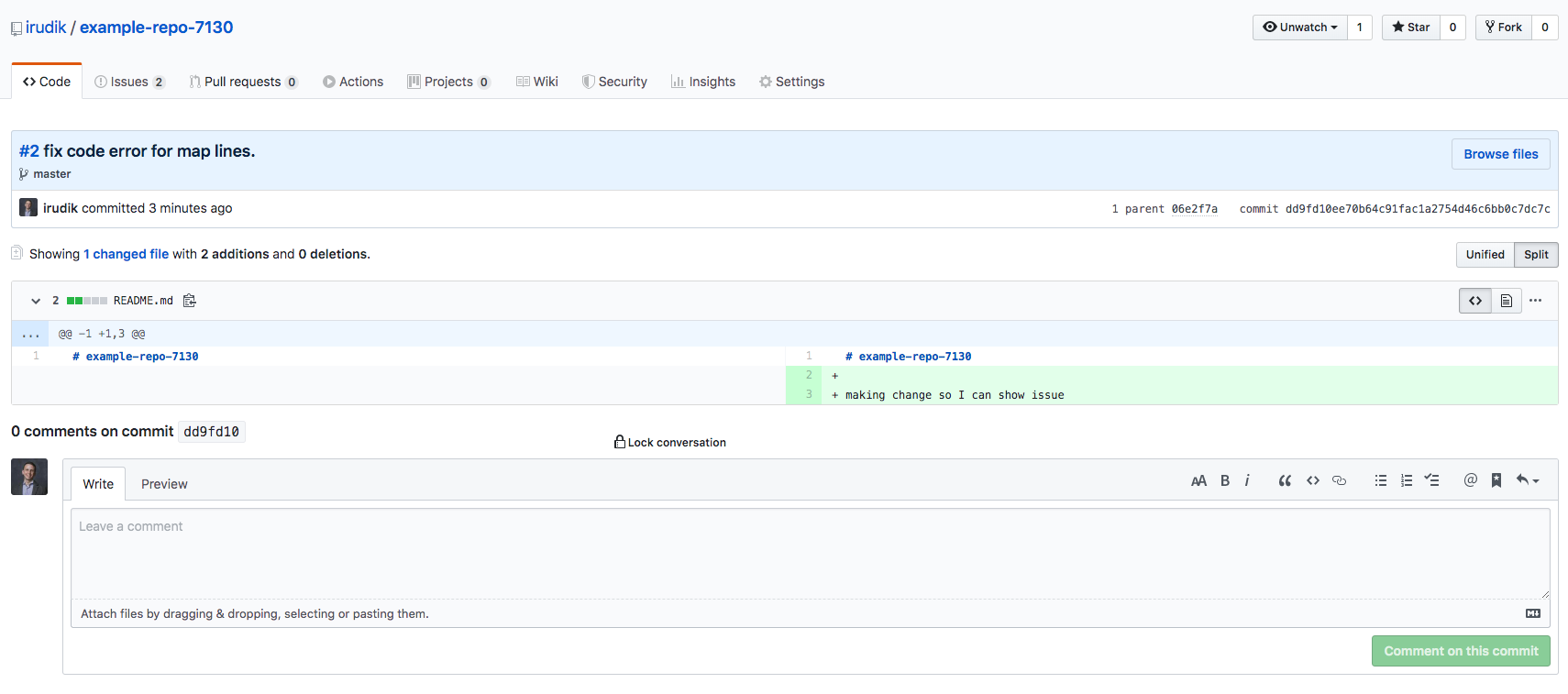Collapse the README.md file diff

pos(36,301)
